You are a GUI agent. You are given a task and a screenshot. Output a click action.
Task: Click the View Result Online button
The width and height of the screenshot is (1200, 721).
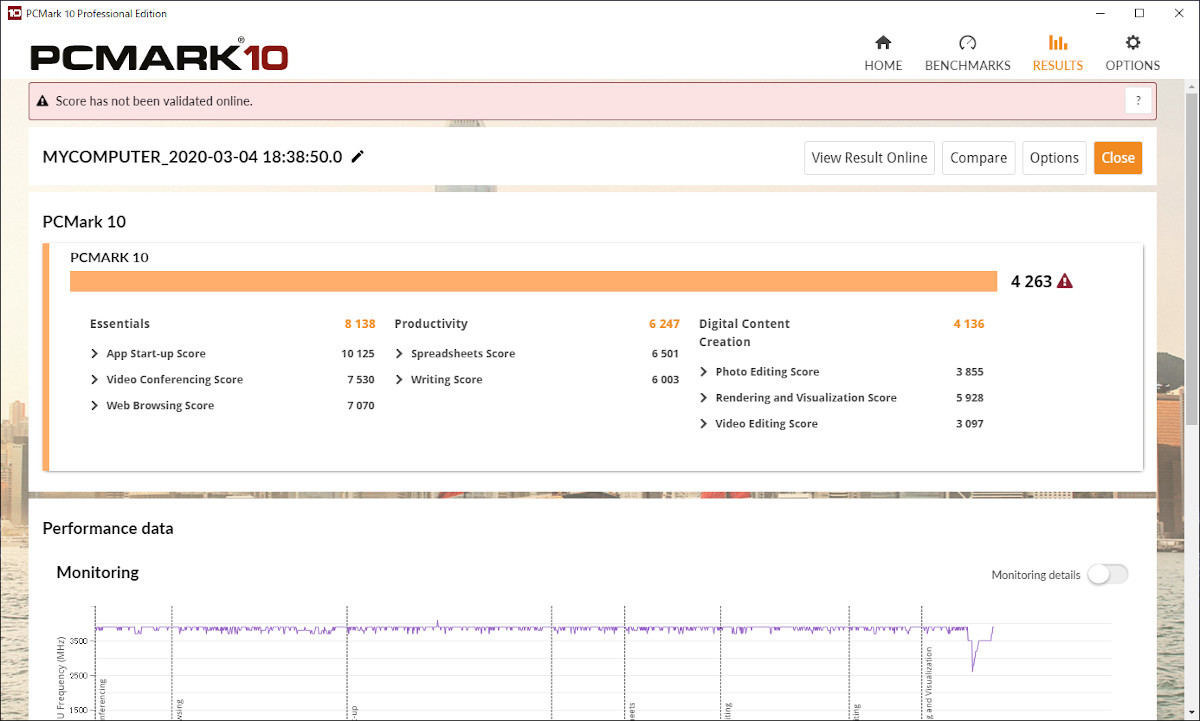[x=869, y=158]
